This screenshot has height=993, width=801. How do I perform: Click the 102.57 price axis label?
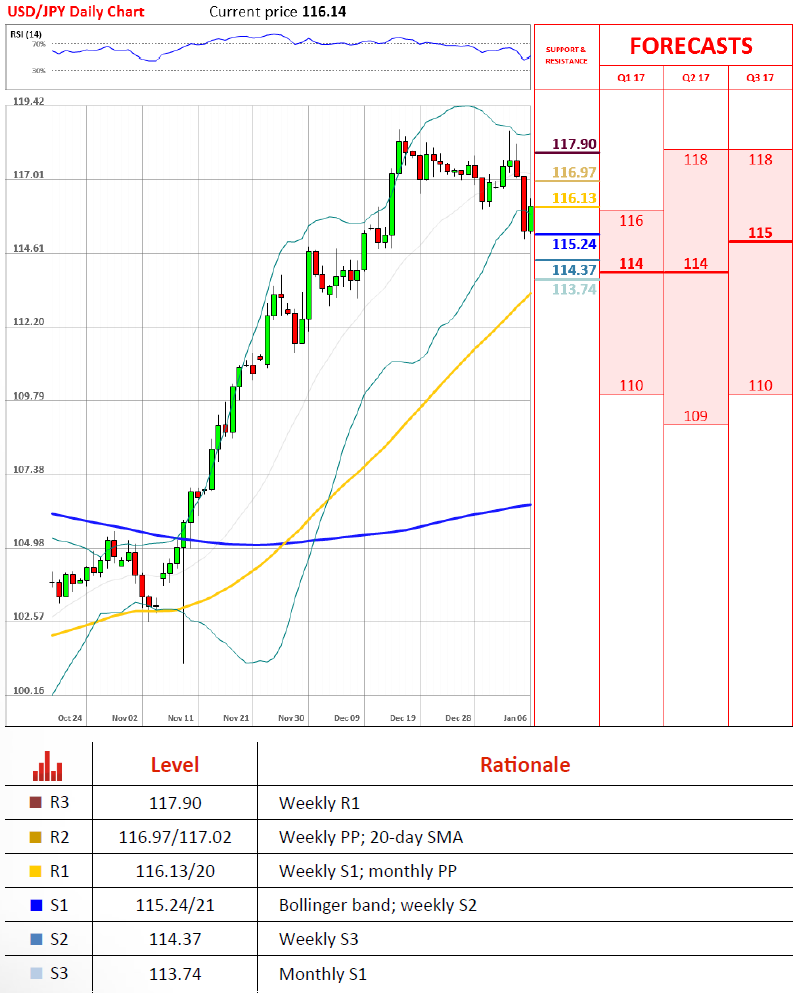tap(28, 616)
